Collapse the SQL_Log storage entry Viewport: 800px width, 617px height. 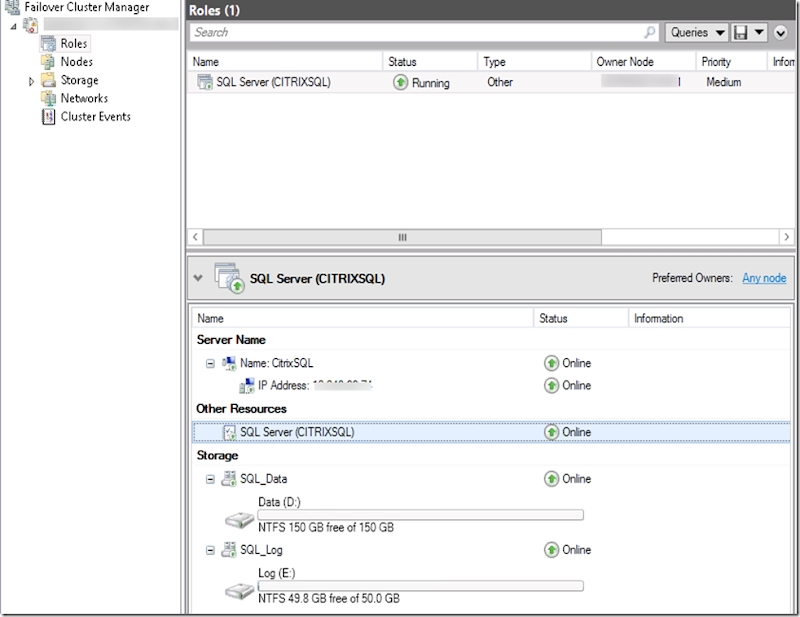click(210, 550)
